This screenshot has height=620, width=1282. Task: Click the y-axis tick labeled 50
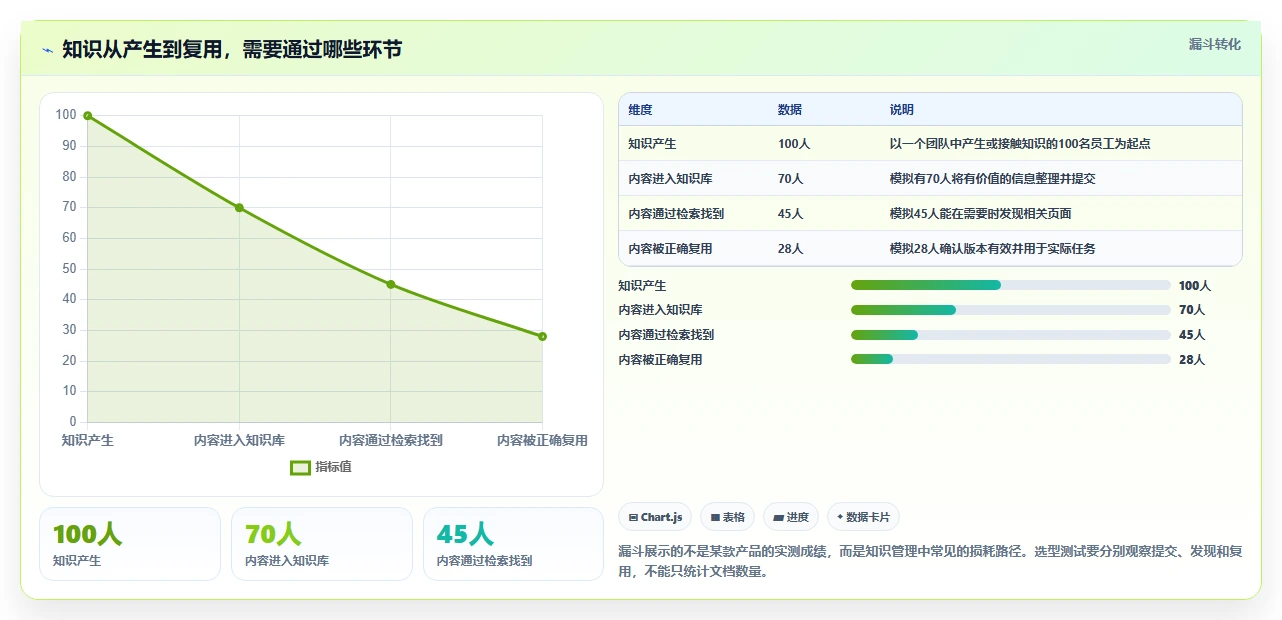[x=69, y=268]
